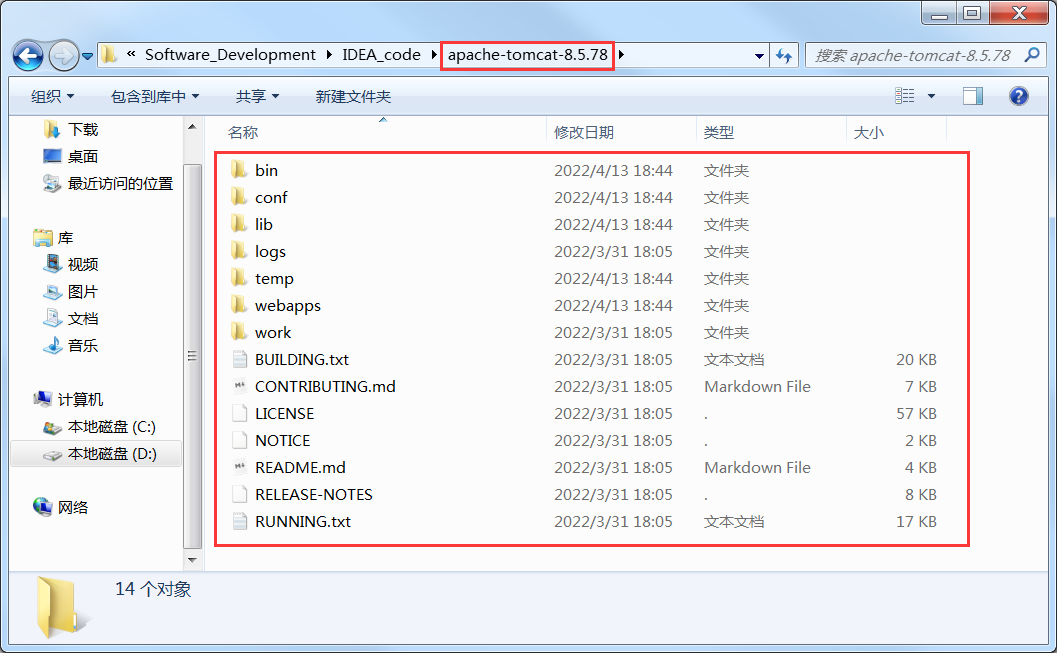Click the folder icon in address bar
Viewport: 1057px width, 653px height.
coord(109,55)
